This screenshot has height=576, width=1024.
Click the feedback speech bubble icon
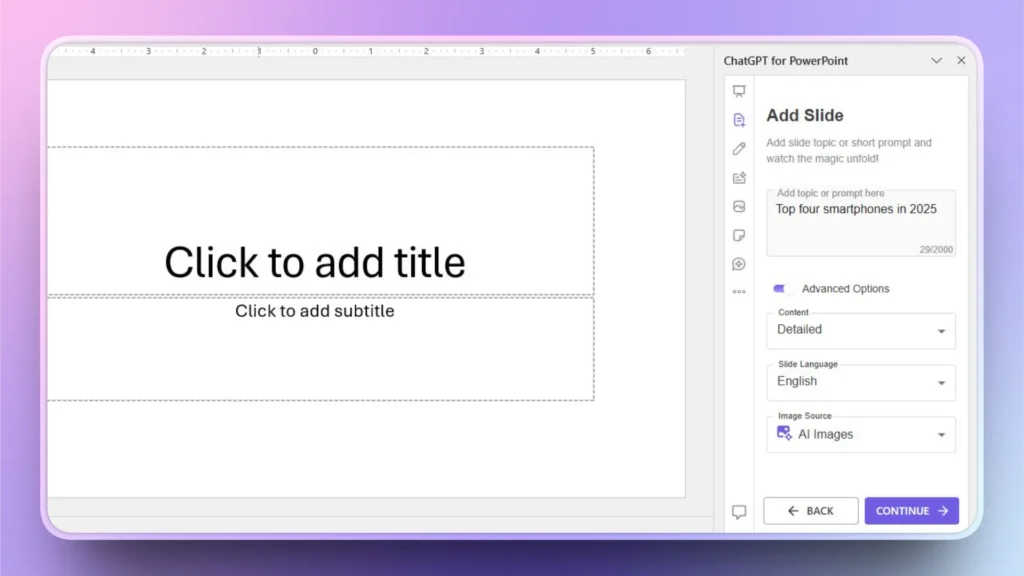click(x=739, y=511)
